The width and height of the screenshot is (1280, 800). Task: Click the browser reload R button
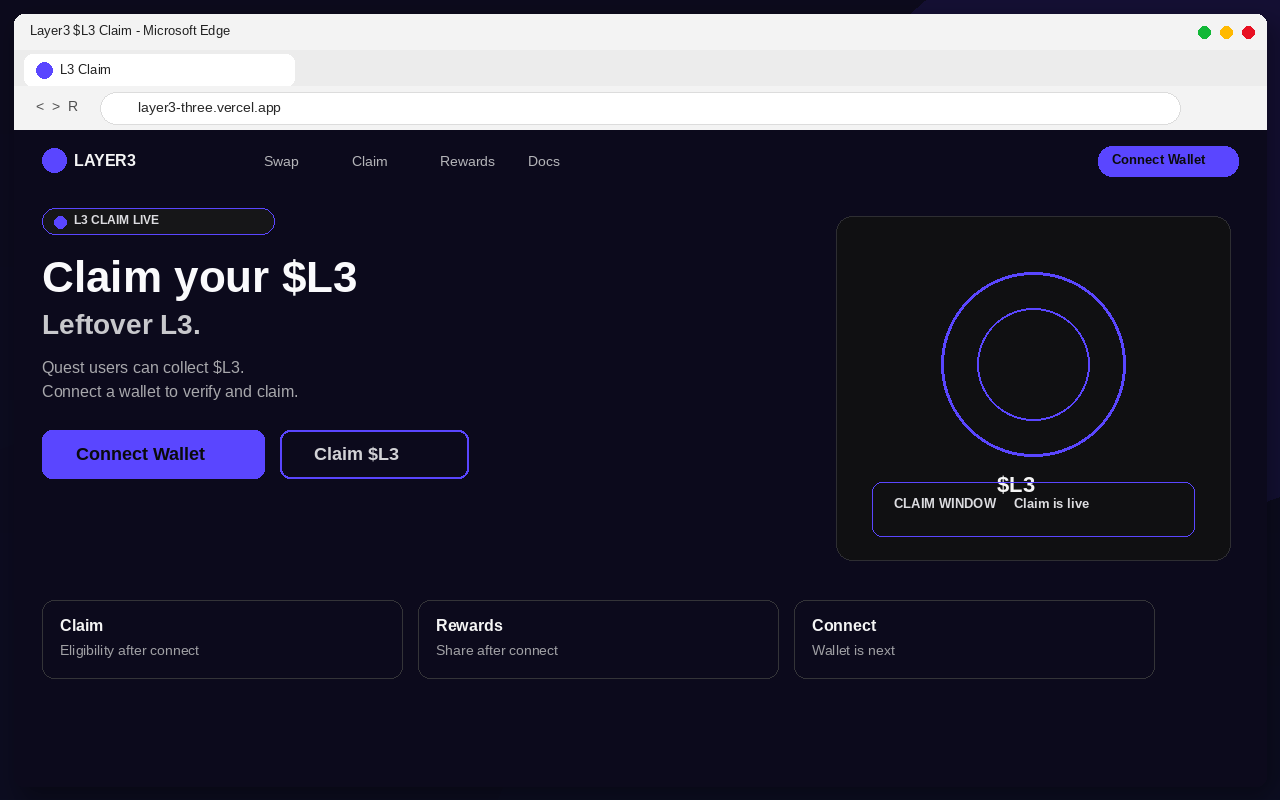point(73,107)
